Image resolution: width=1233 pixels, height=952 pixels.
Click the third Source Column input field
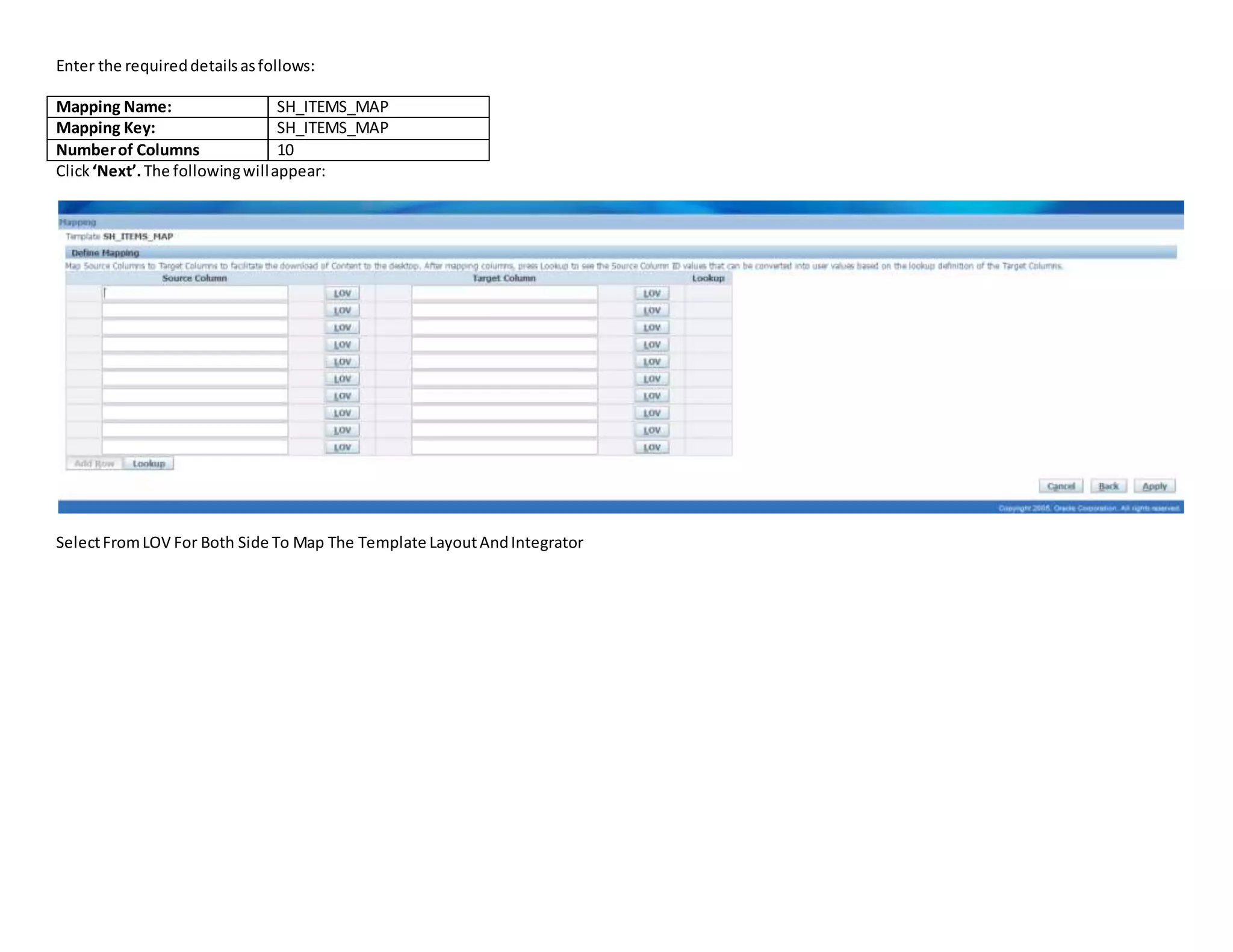[195, 327]
